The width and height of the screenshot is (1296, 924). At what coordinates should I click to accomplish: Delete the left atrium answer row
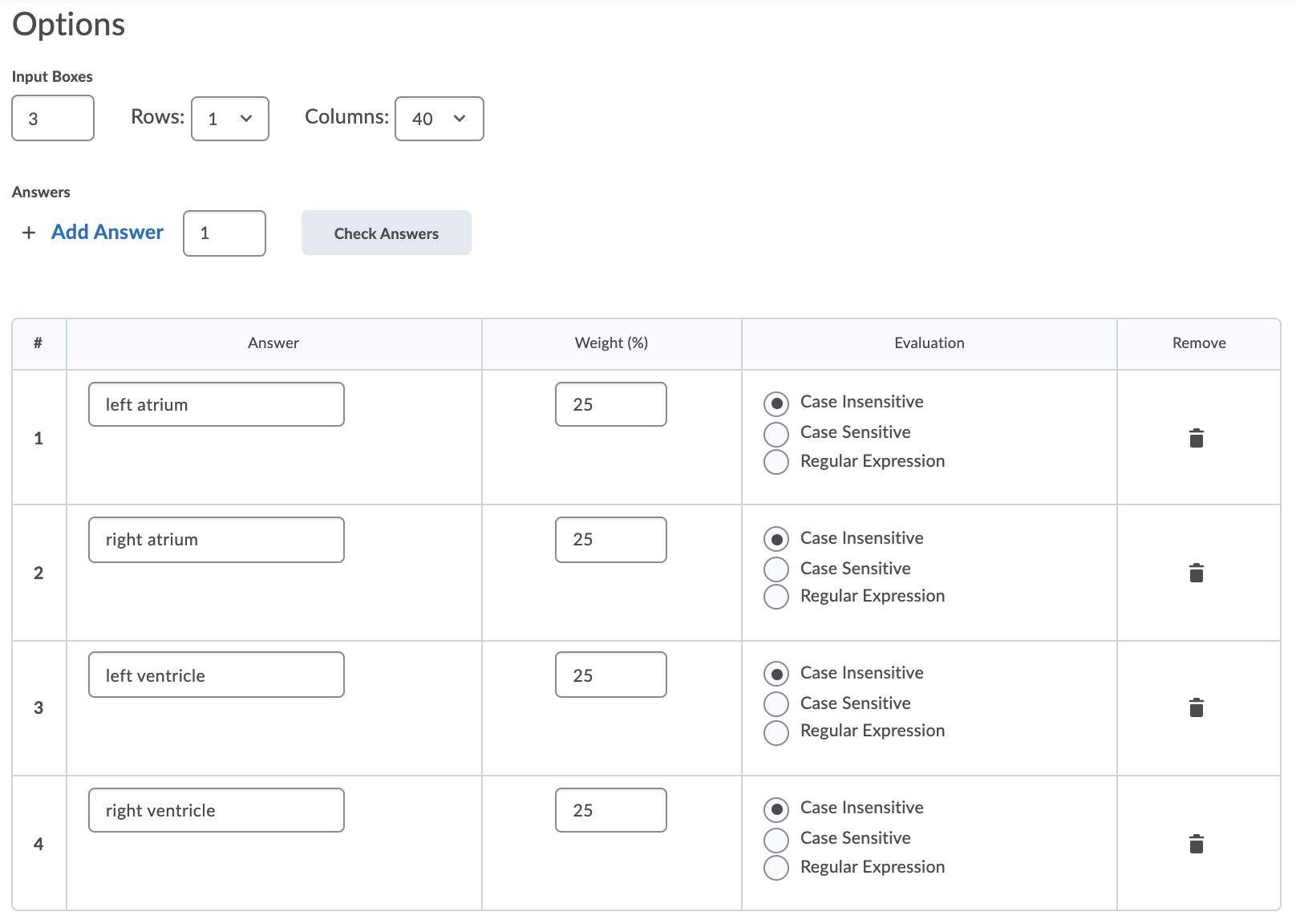click(x=1196, y=438)
